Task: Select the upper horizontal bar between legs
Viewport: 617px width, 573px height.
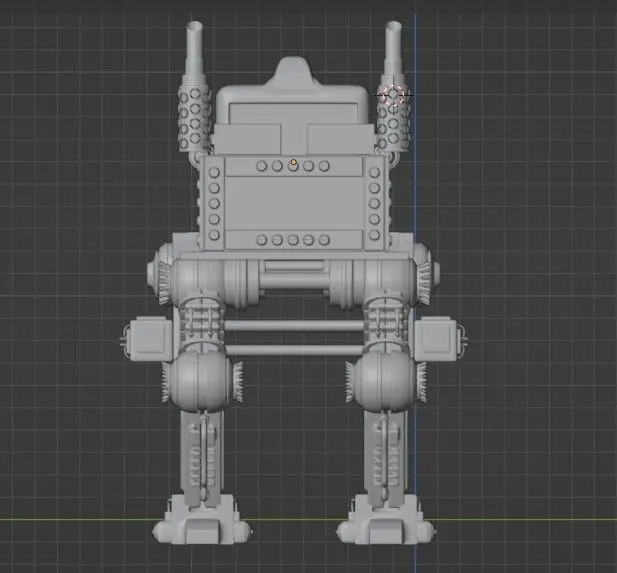Action: [x=294, y=326]
